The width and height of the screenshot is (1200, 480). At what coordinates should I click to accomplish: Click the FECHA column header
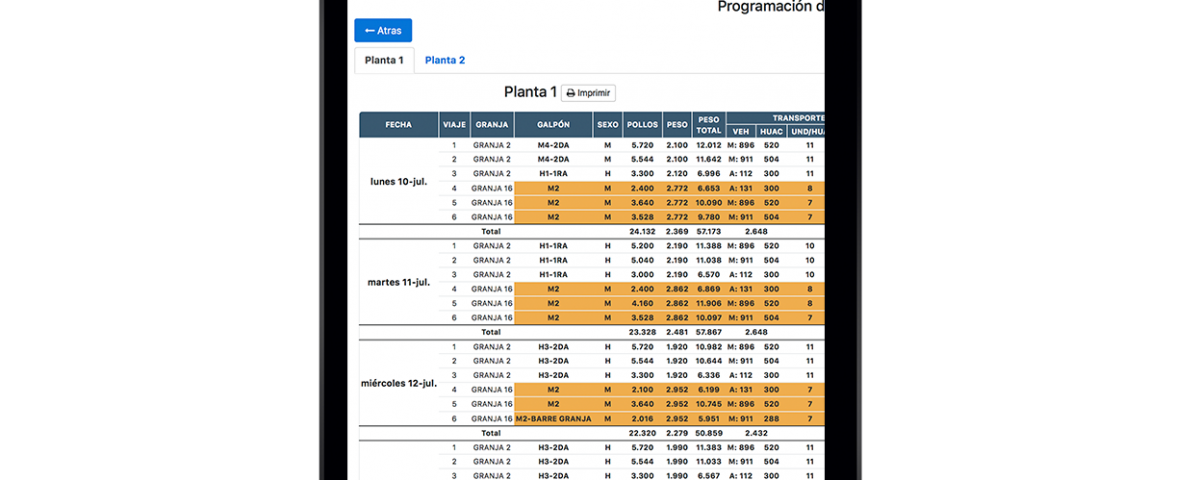pyautogui.click(x=398, y=125)
